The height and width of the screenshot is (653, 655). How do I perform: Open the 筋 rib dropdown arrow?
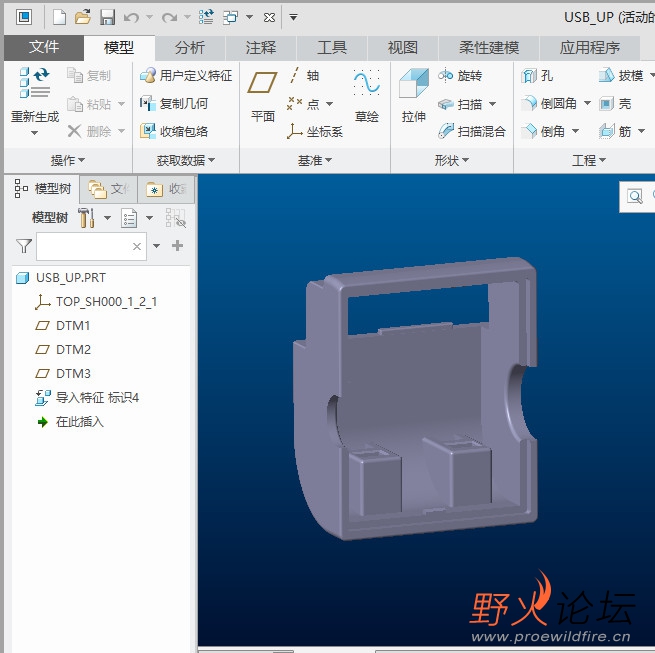point(641,131)
